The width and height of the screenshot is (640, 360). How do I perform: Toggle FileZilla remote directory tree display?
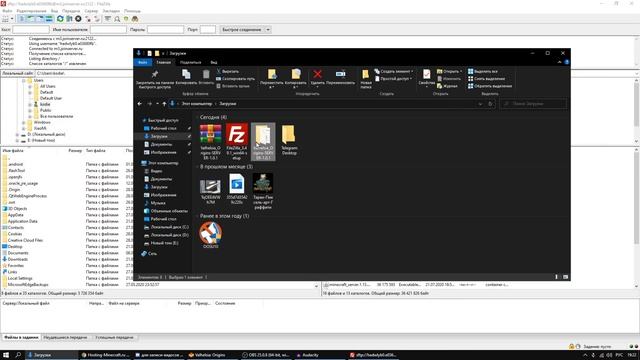(40, 19)
